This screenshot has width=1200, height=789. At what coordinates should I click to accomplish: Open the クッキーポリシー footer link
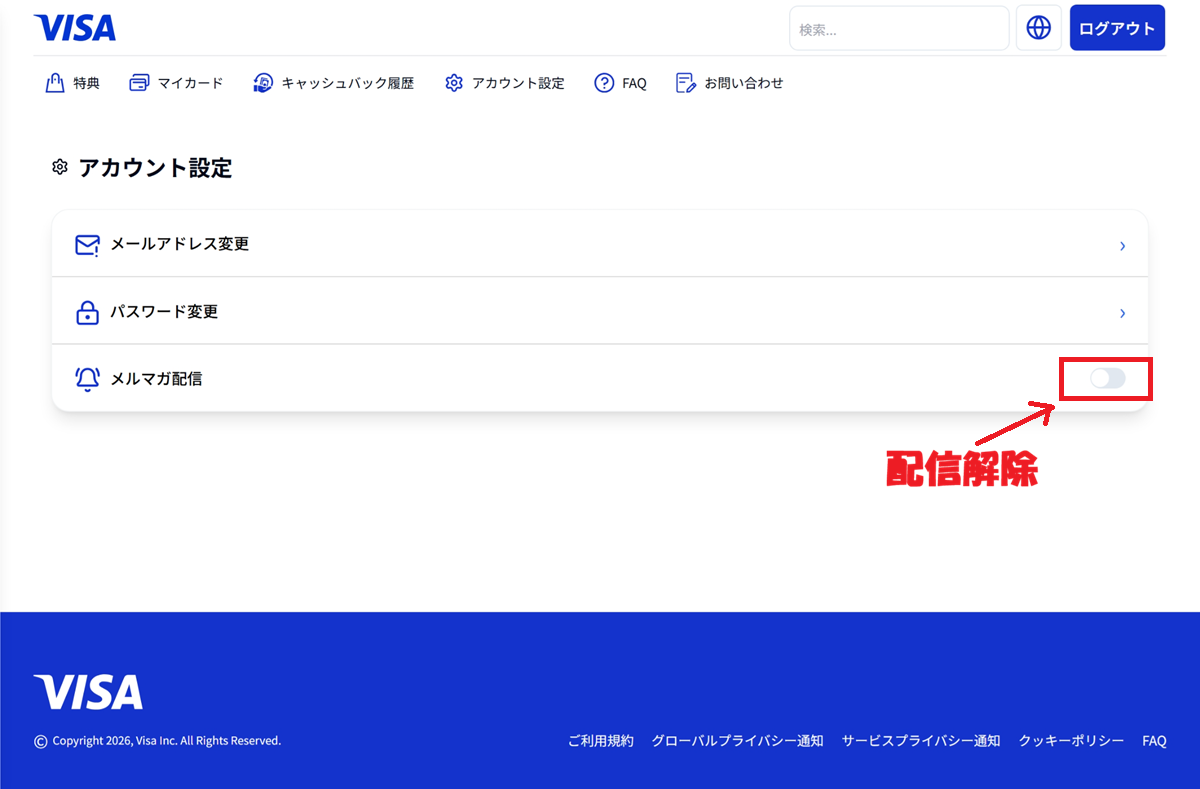[x=1071, y=741]
